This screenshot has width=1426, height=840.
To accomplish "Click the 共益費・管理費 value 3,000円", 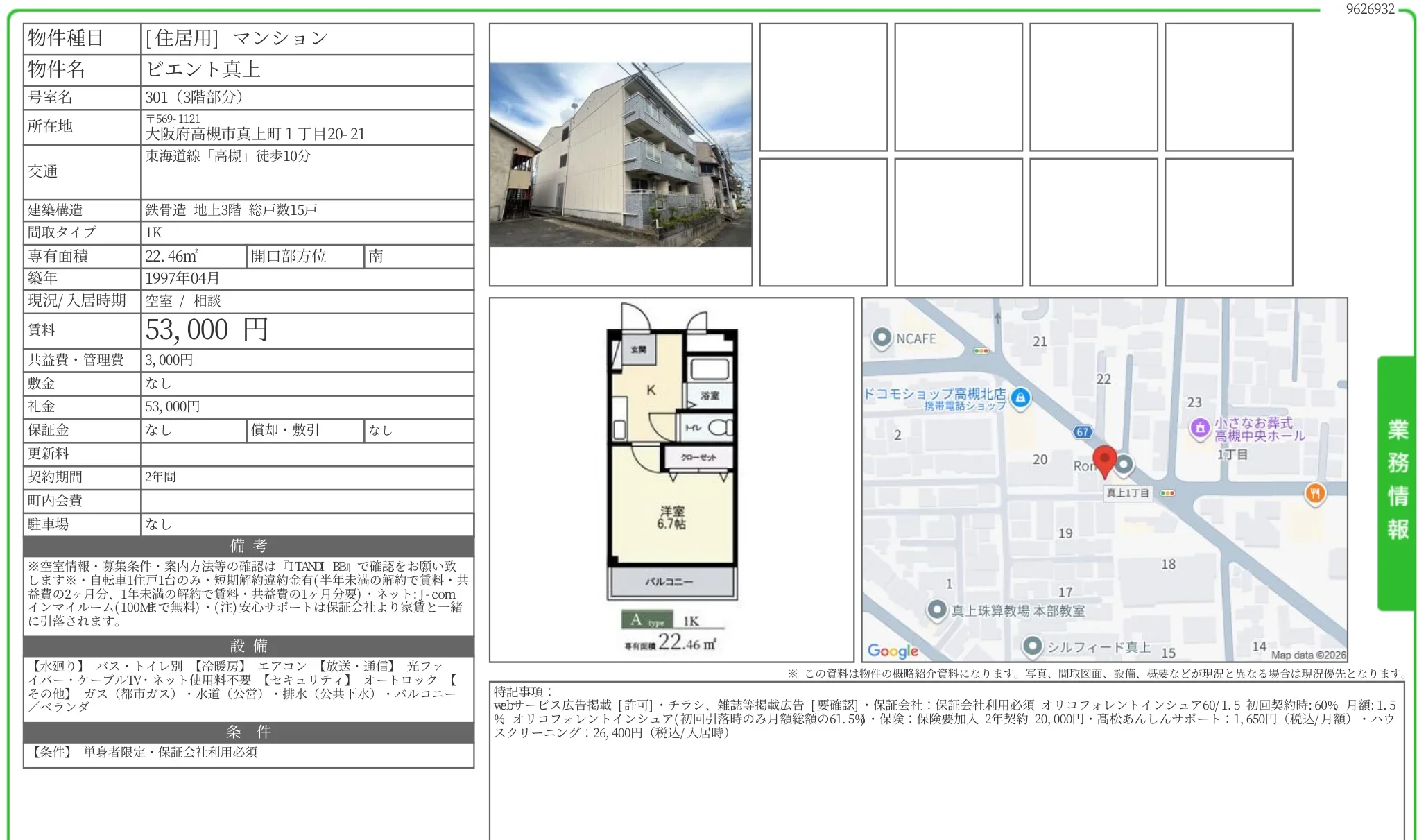I will pyautogui.click(x=169, y=360).
